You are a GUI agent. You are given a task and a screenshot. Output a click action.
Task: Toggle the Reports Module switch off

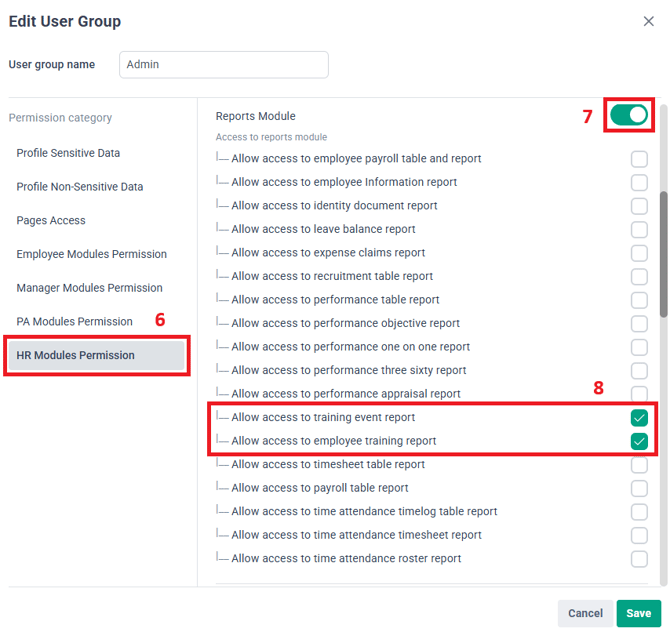point(629,115)
